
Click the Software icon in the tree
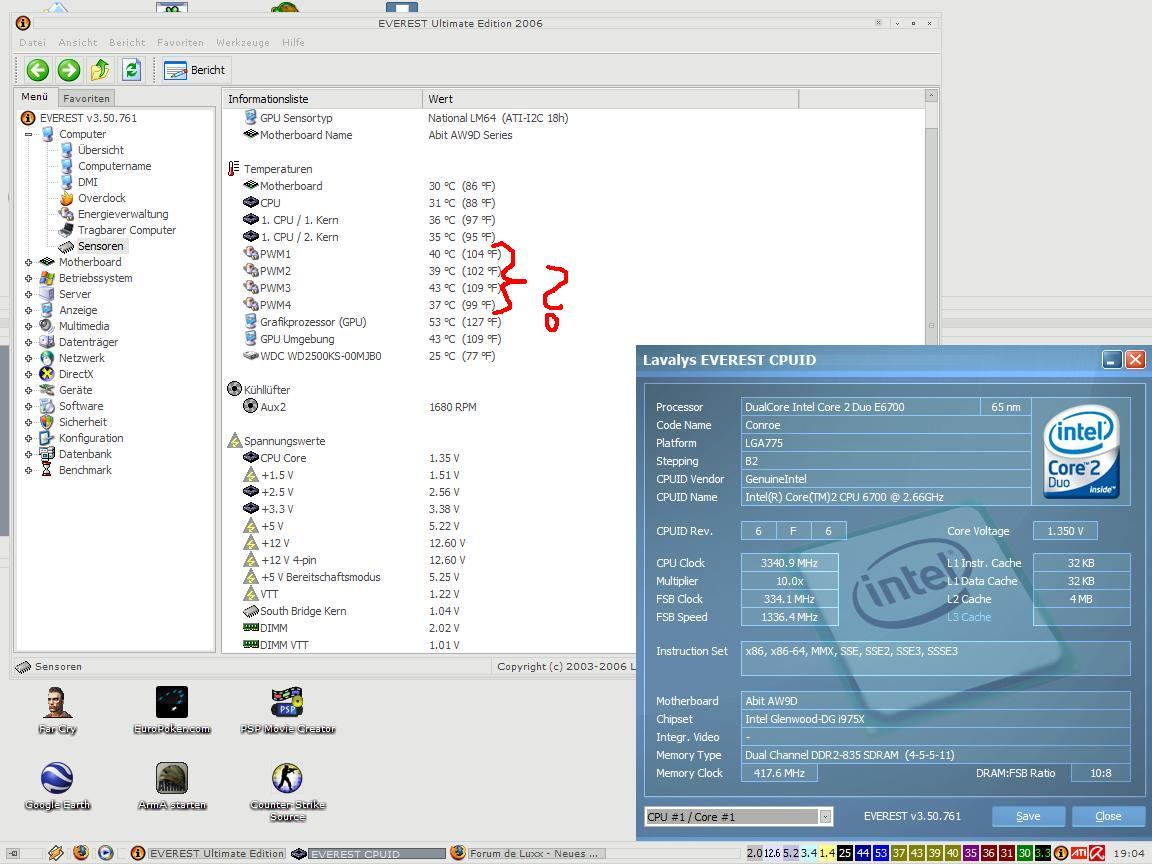[47, 406]
